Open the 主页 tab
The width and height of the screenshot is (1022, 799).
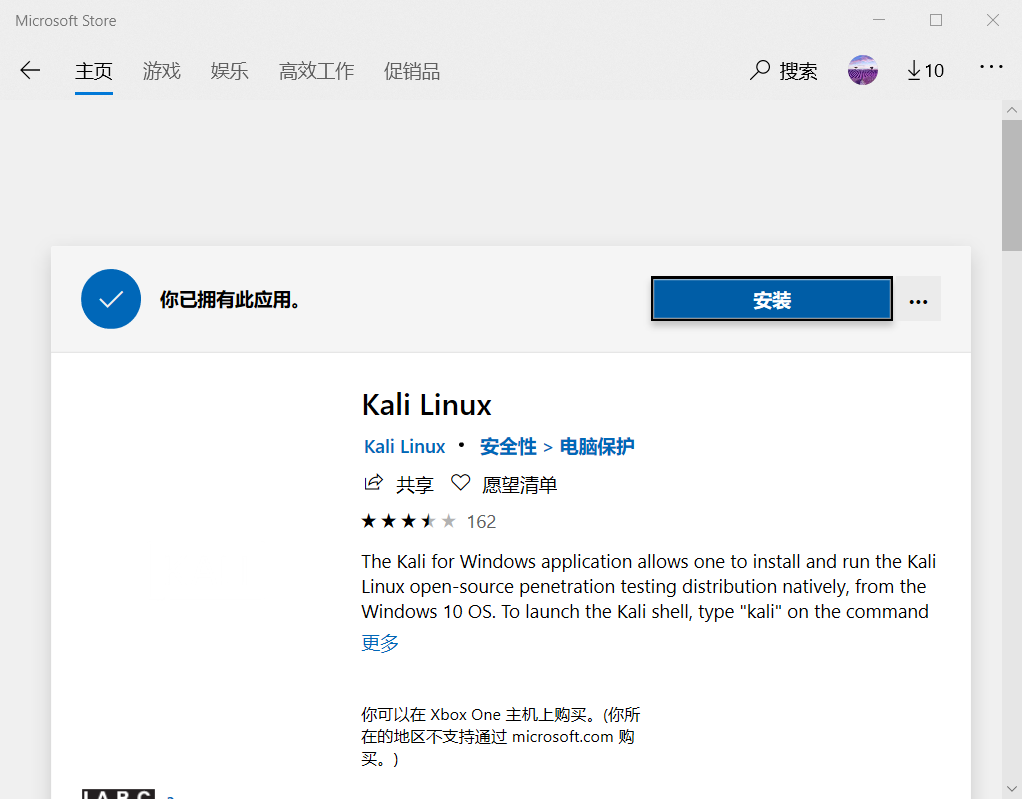(94, 71)
